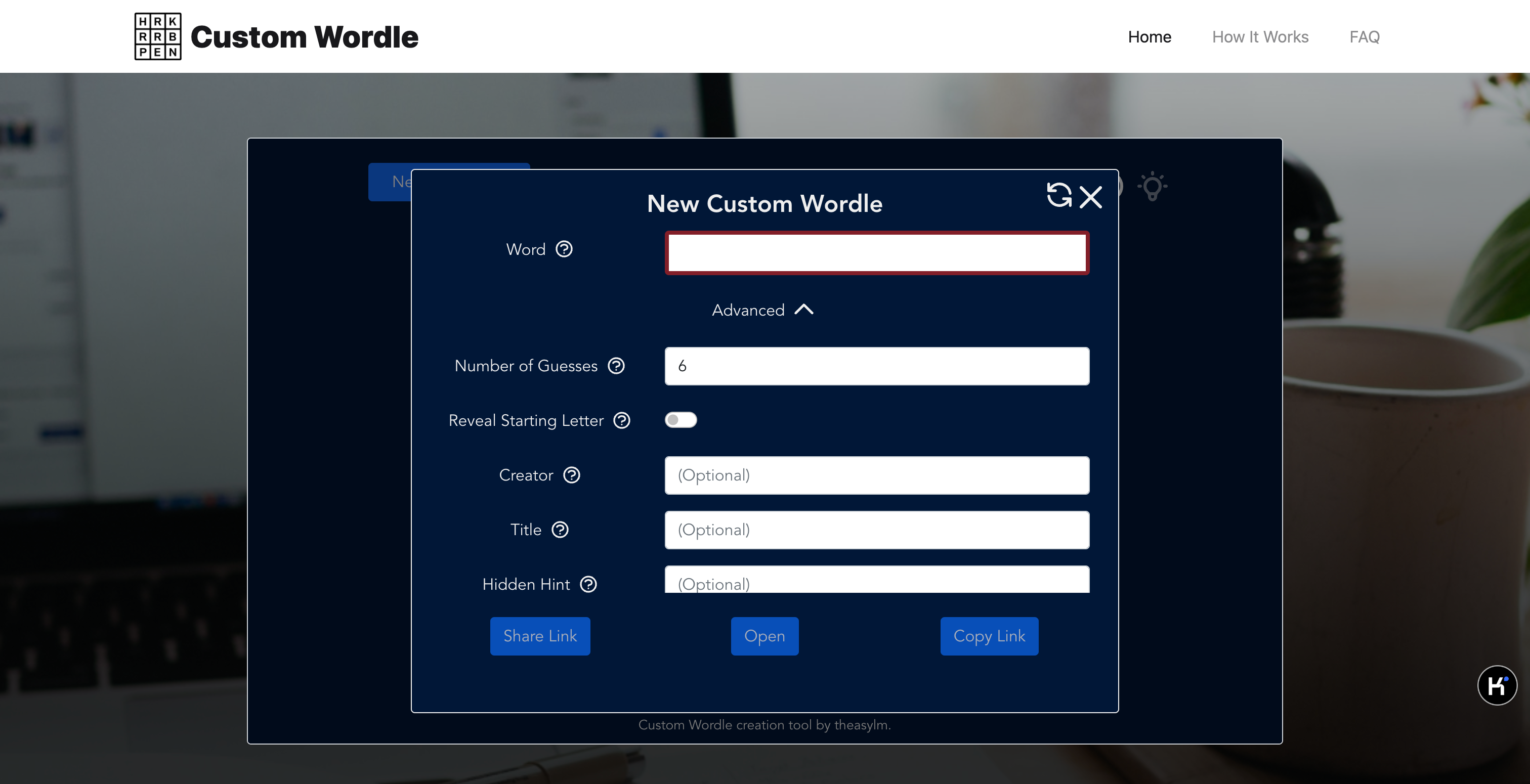The image size is (1530, 784).
Task: Close the New Custom Wordle dialog
Action: pos(1090,198)
